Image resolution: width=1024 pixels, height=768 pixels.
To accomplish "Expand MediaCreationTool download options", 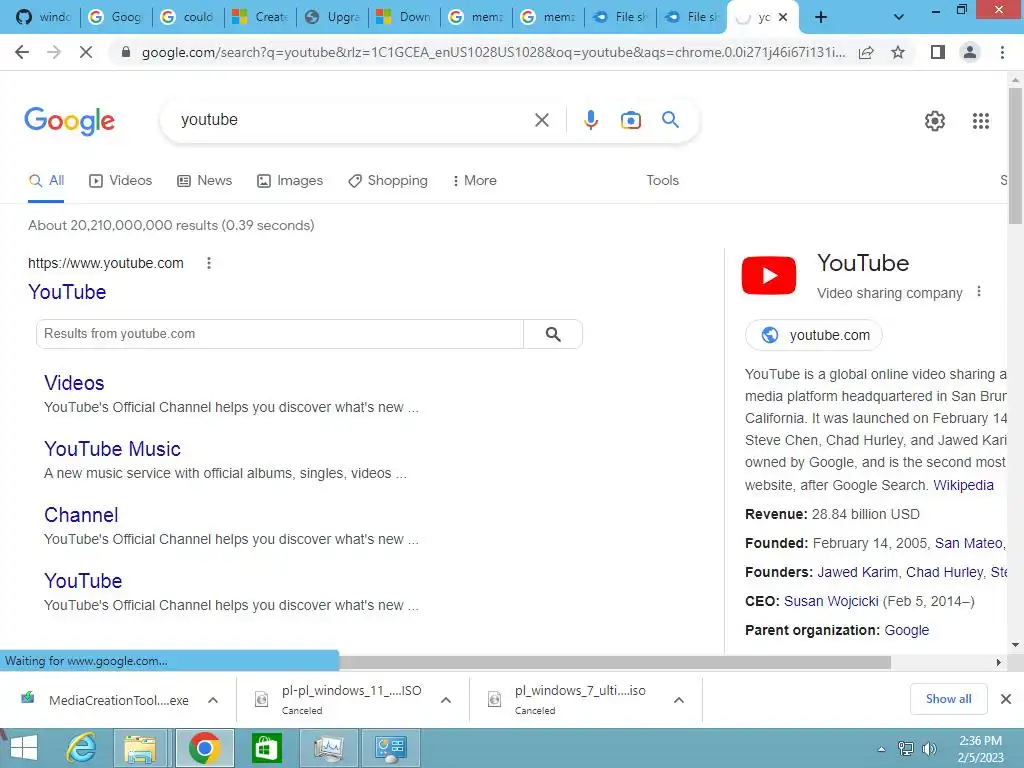I will [213, 700].
